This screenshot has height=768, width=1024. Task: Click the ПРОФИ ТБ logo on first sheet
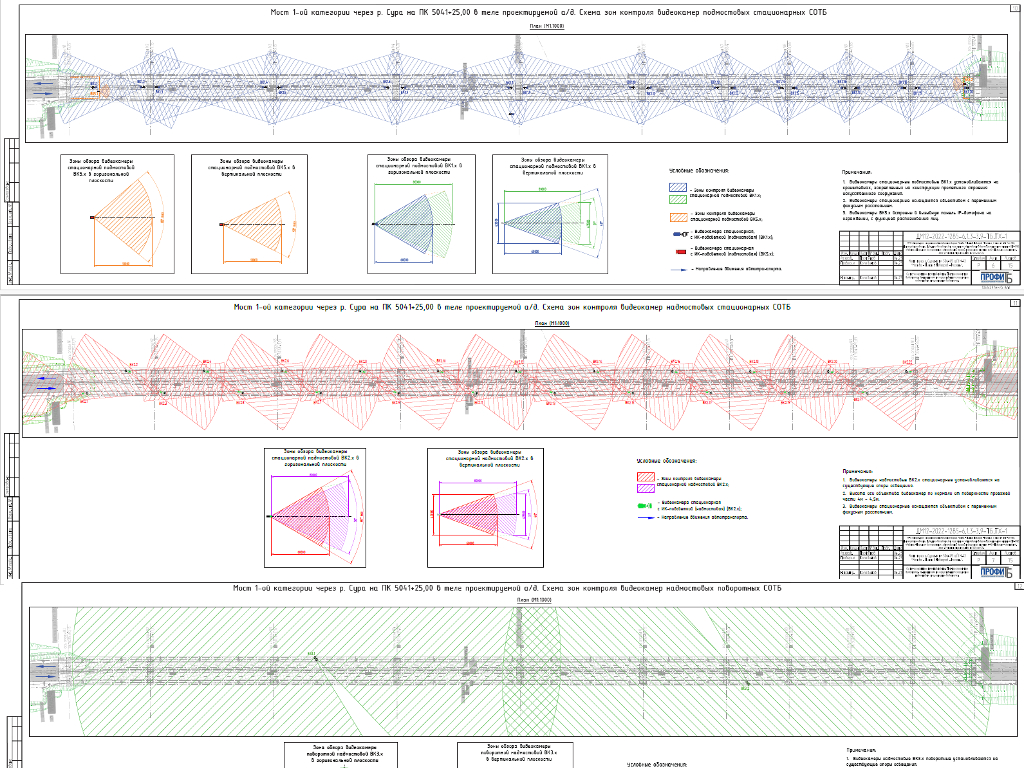pyautogui.click(x=995, y=277)
